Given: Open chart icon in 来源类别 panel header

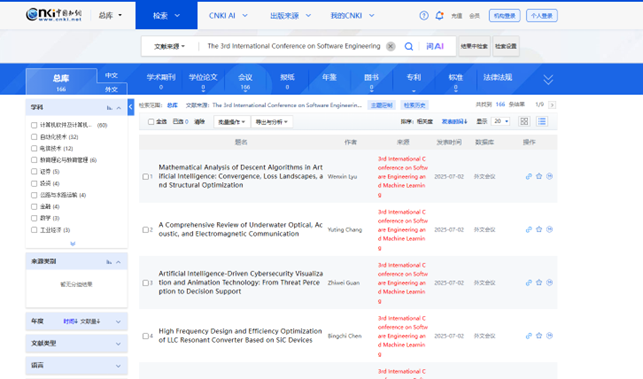Looking at the screenshot, I should [109, 262].
